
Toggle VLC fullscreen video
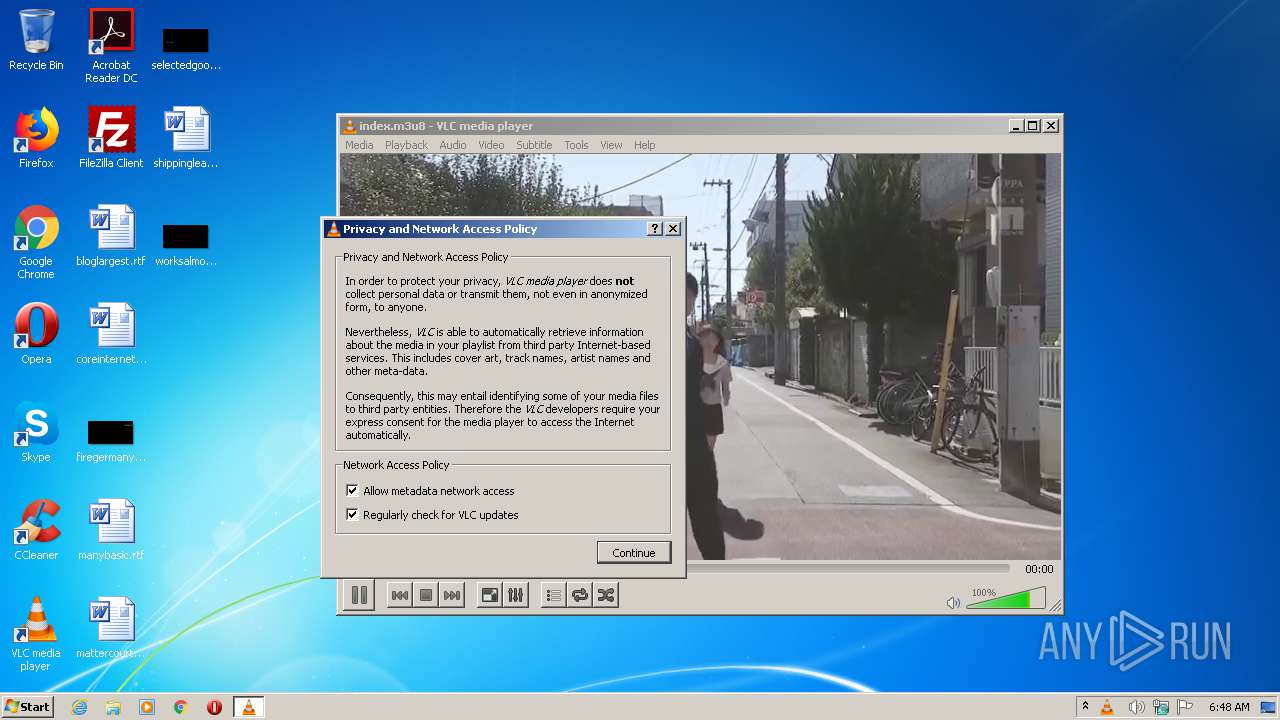click(489, 595)
